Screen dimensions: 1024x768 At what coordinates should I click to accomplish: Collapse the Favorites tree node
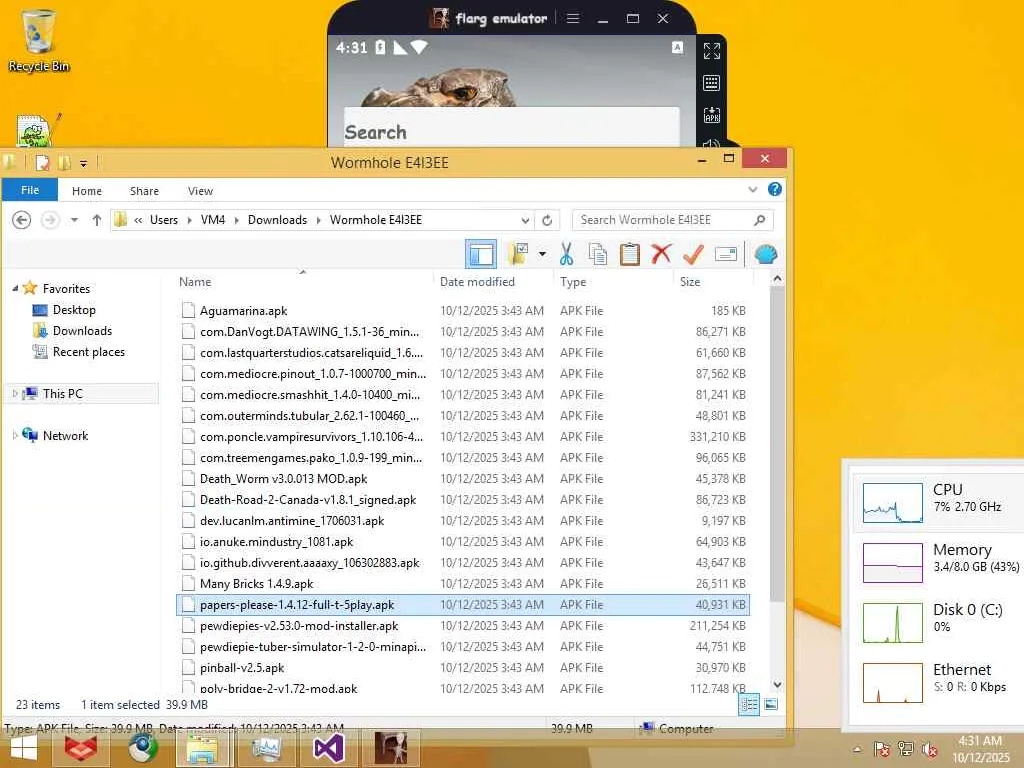coord(15,288)
